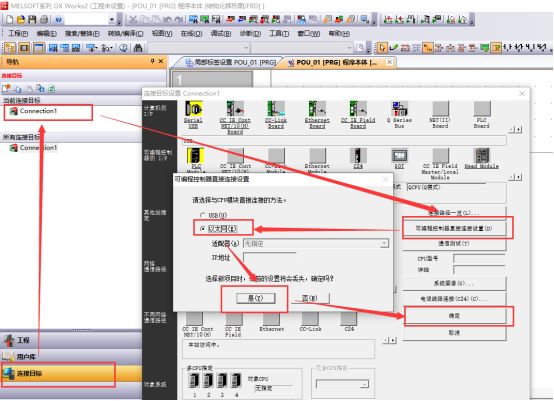Image resolution: width=554 pixels, height=401 pixels.
Task: Click the 取消 Cancel button in connection dialog
Action: [454, 333]
